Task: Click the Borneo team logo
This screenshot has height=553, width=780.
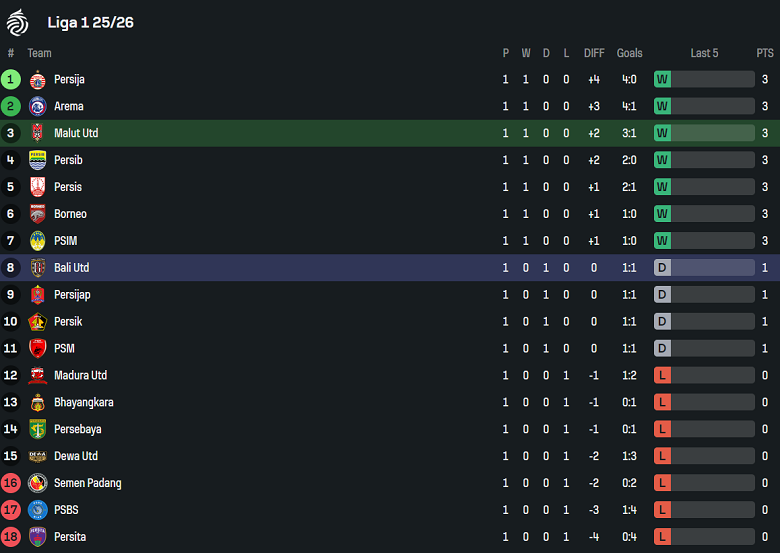Action: (38, 214)
